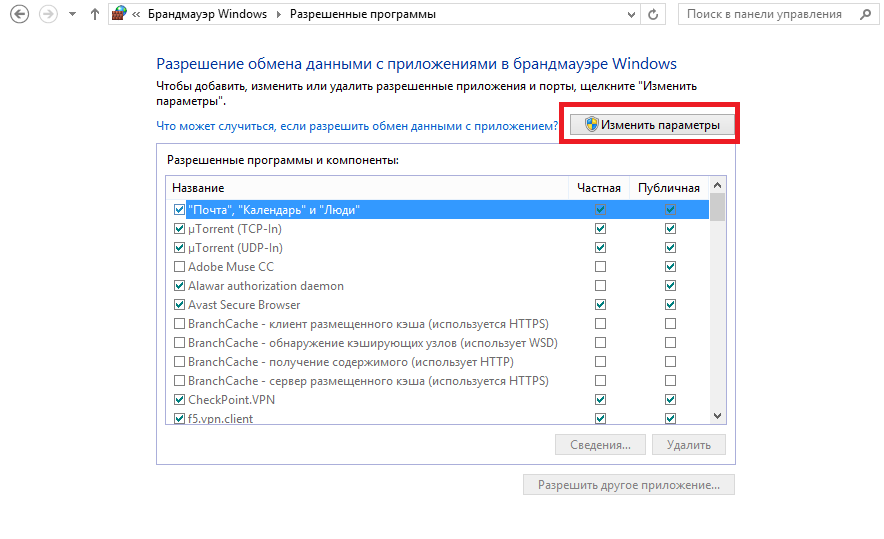
Task: Uncheck µTorrent (TCP-In) entry
Action: [x=179, y=229]
